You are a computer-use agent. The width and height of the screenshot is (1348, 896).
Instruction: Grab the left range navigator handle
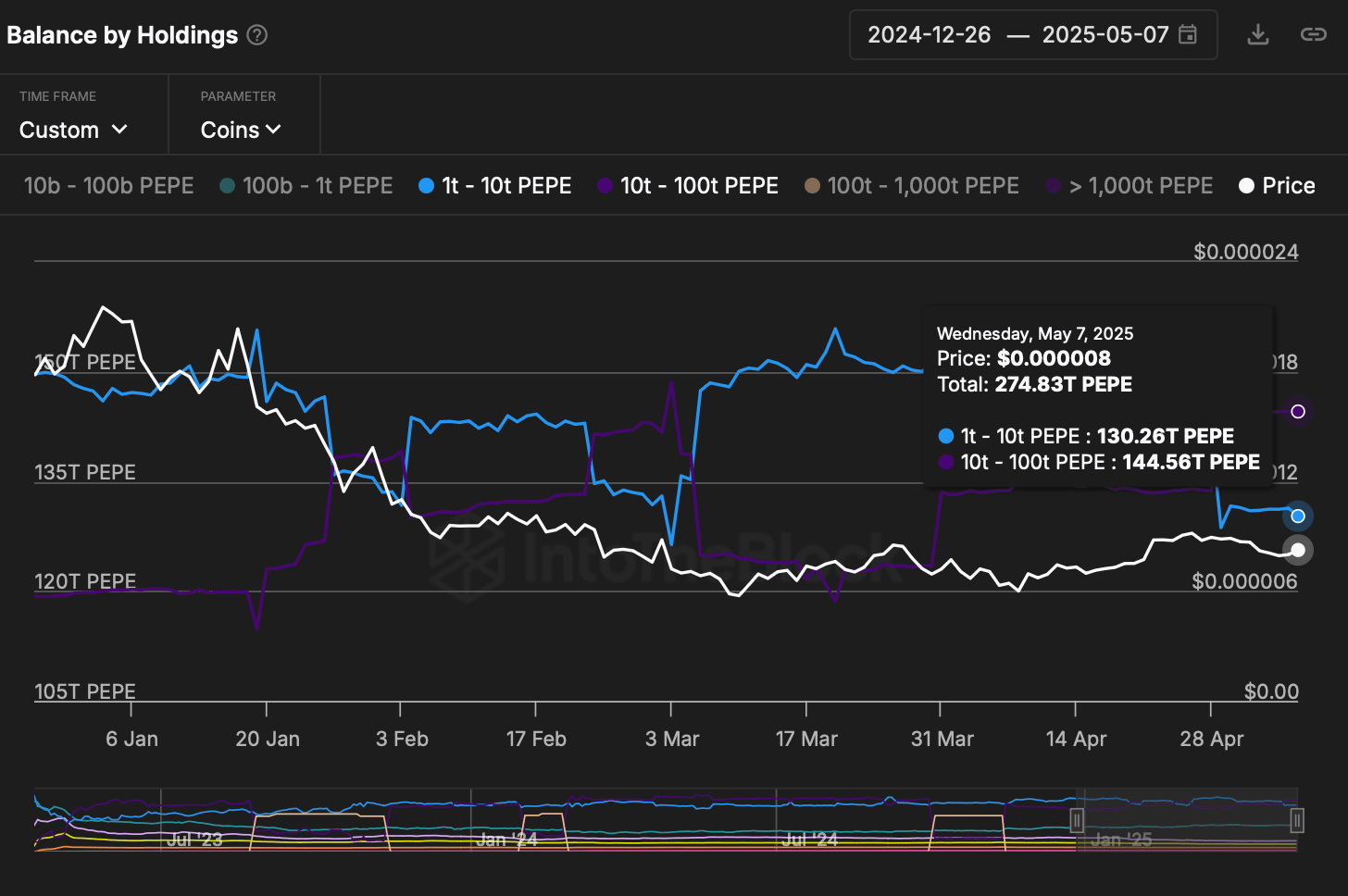(1077, 820)
